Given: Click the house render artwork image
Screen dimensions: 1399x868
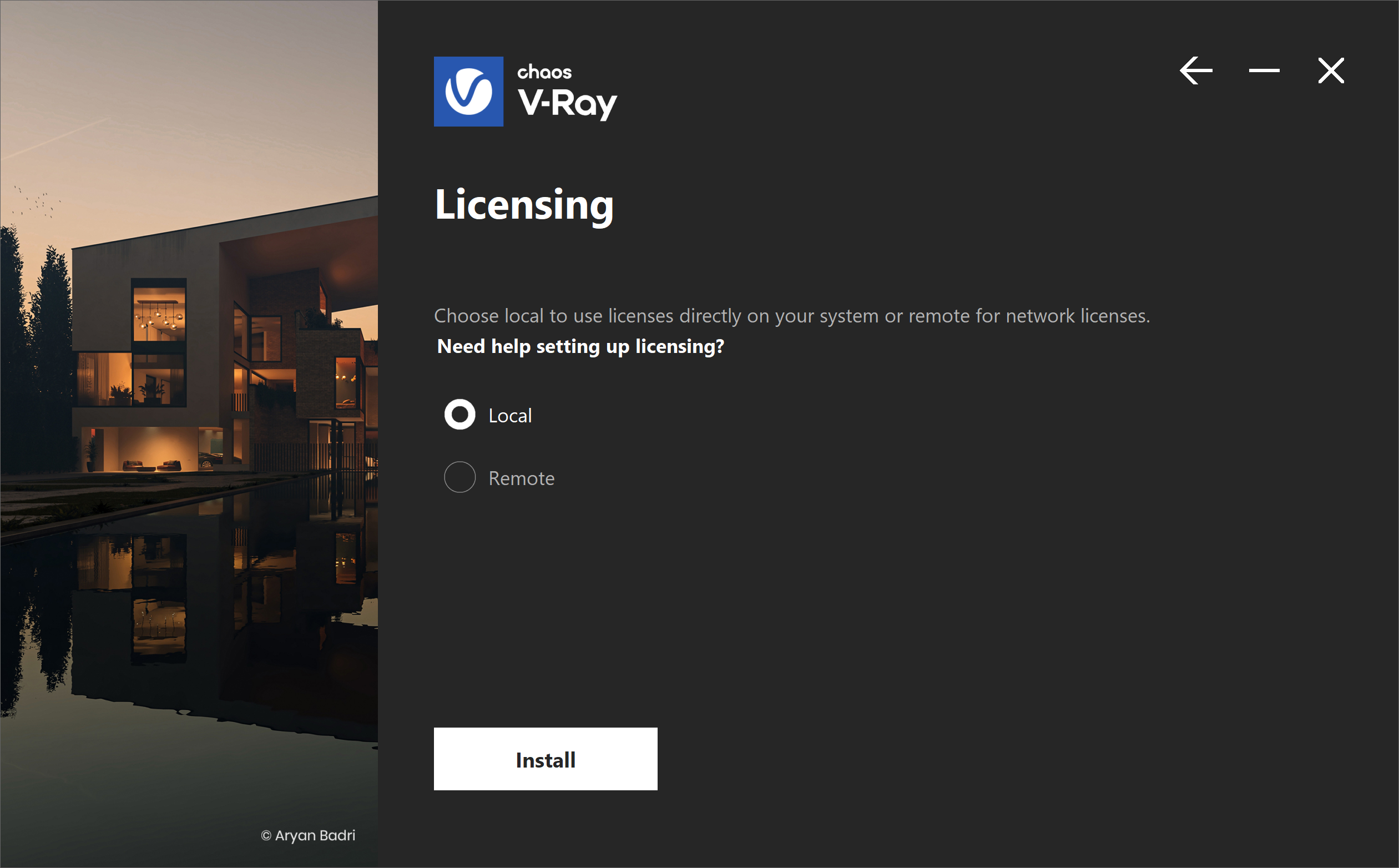Looking at the screenshot, I should click(189, 434).
